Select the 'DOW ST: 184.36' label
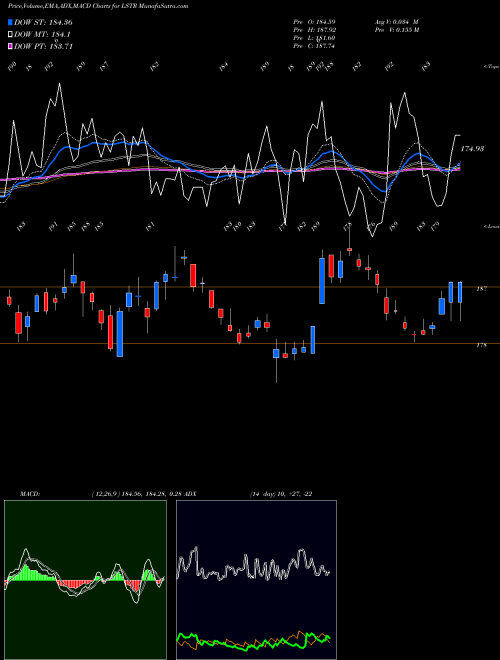This screenshot has width=500, height=660. (44, 22)
